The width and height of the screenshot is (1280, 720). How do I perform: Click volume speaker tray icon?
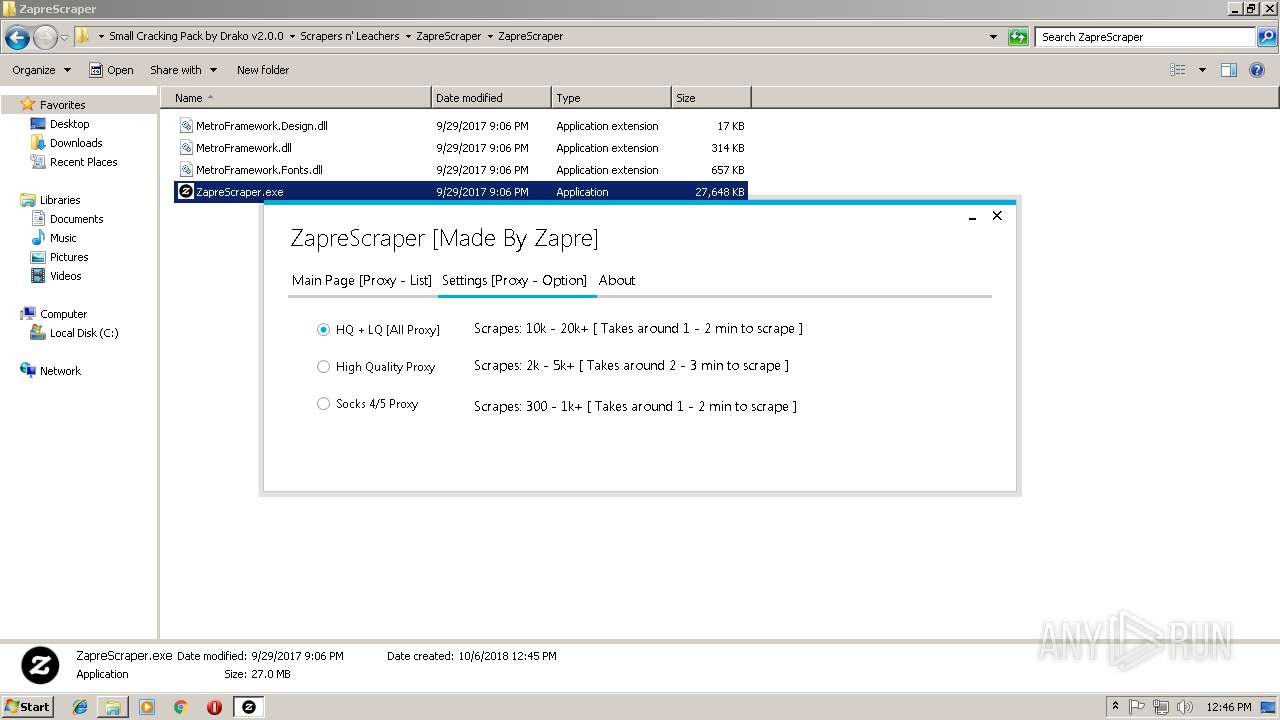(1186, 707)
